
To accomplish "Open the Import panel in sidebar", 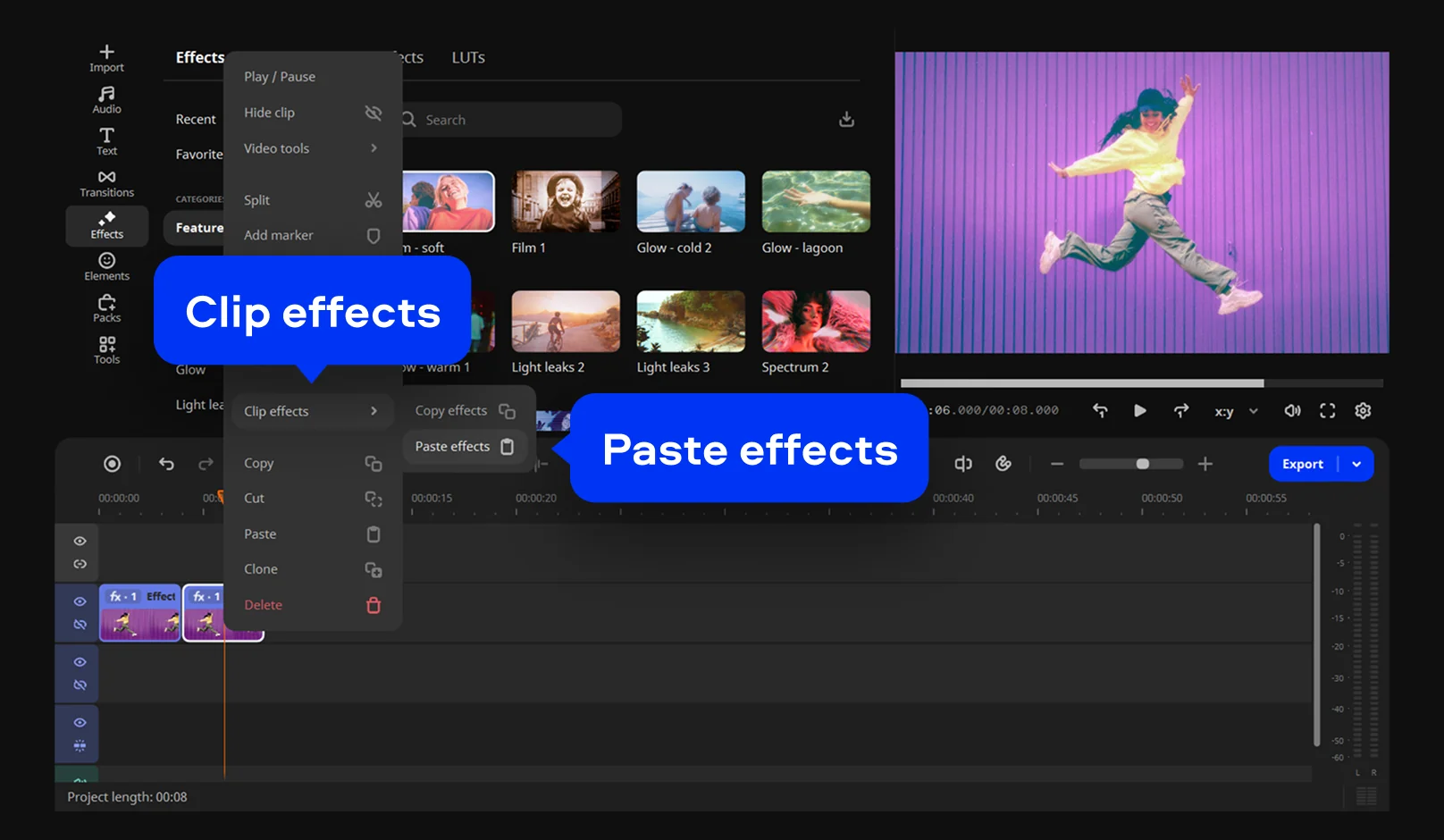I will pos(106,58).
